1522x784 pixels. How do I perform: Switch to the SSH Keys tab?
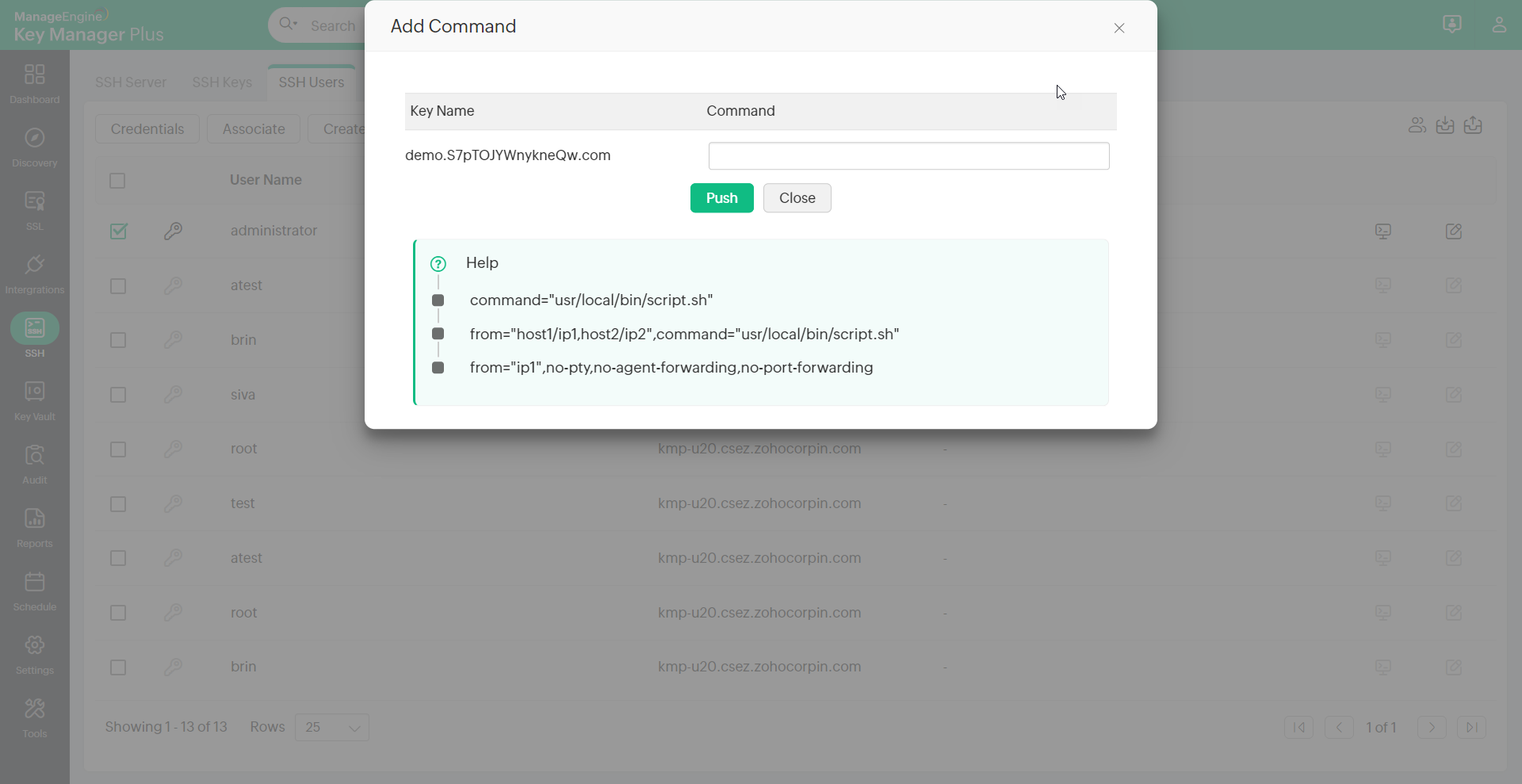tap(222, 82)
